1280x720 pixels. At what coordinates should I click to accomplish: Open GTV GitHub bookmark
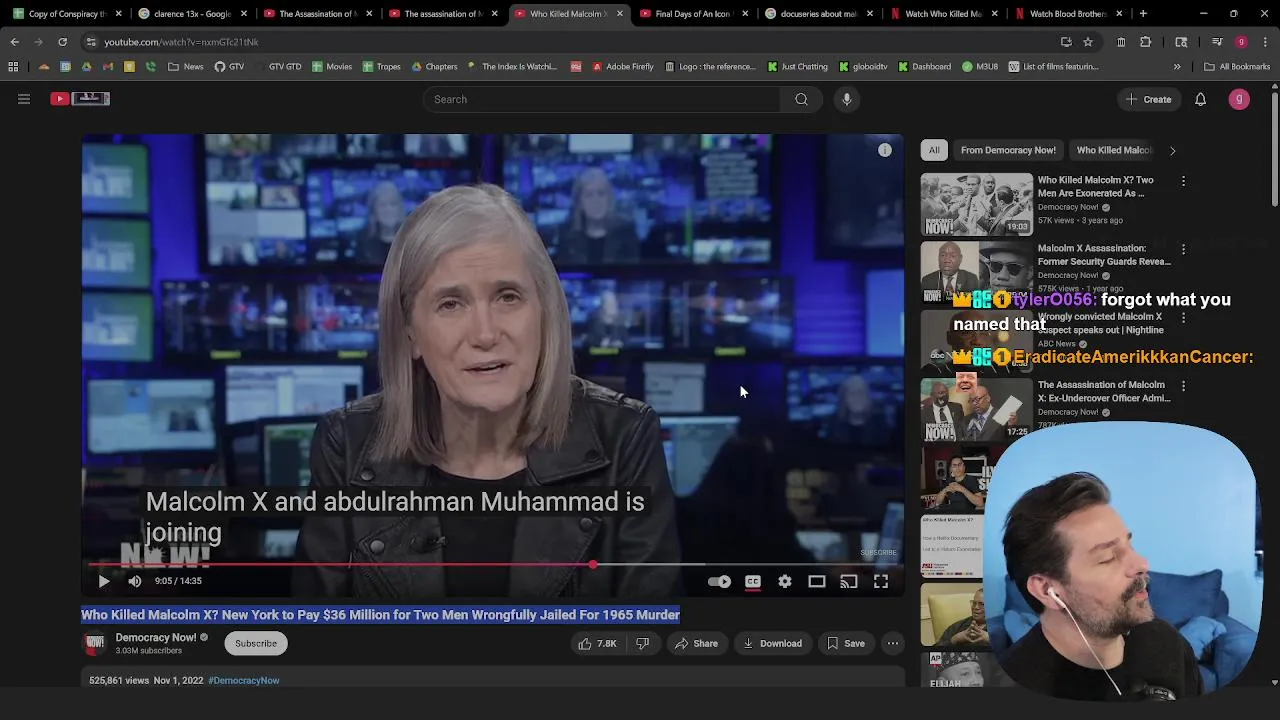(x=229, y=67)
